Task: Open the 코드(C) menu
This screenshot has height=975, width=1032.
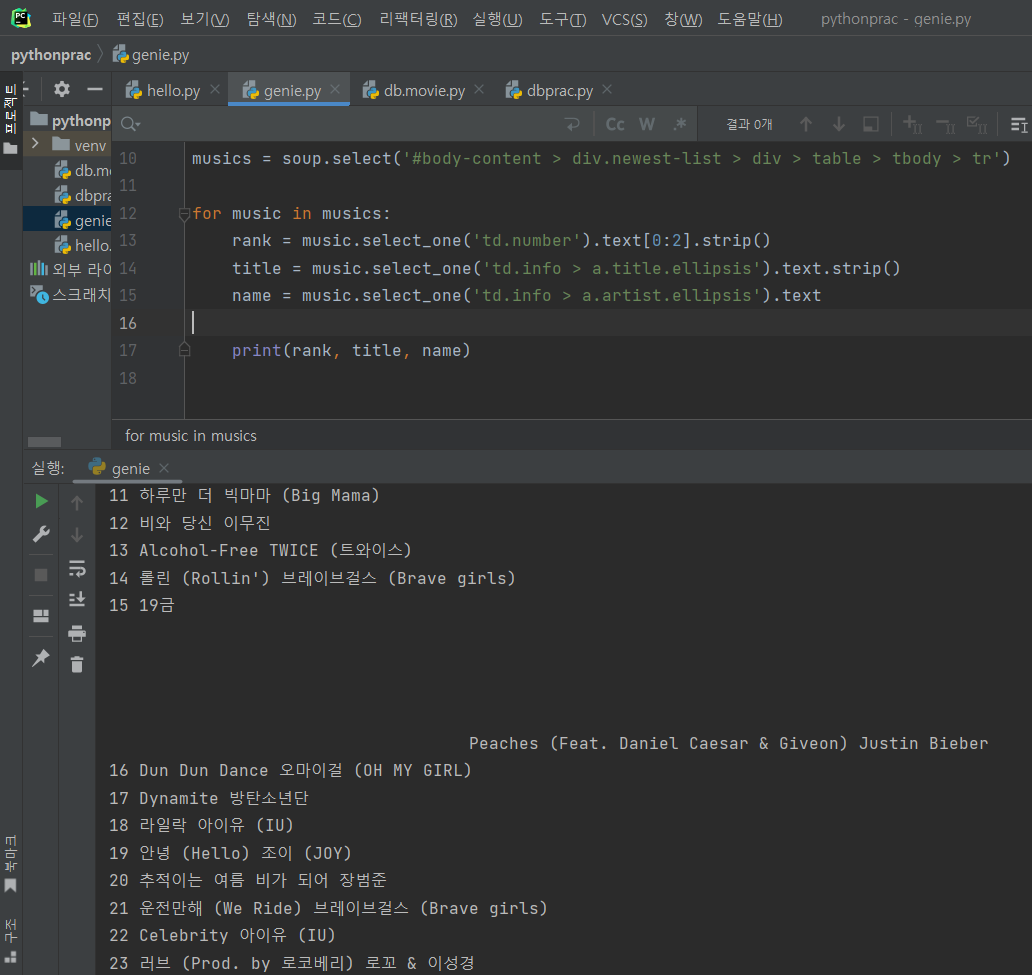Action: (336, 19)
